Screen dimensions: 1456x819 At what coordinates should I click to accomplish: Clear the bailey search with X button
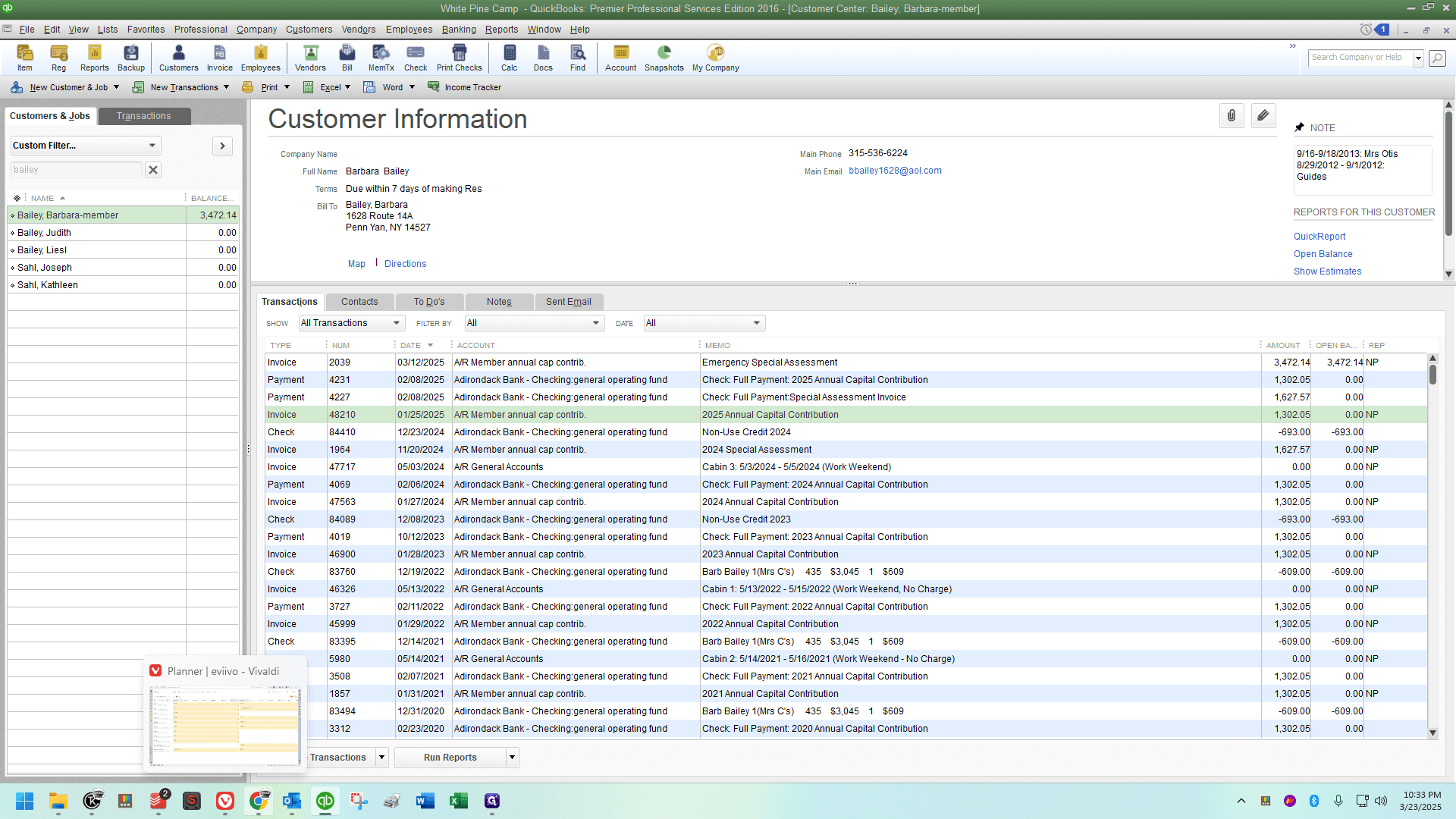point(153,170)
